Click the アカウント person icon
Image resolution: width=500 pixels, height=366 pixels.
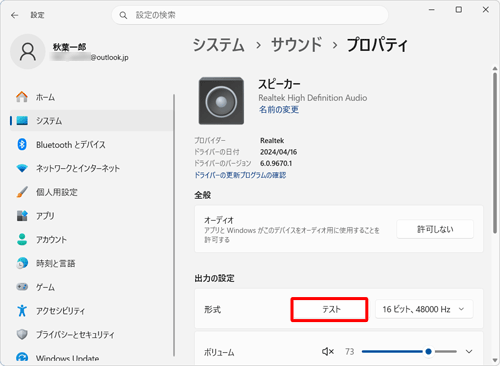click(22, 239)
